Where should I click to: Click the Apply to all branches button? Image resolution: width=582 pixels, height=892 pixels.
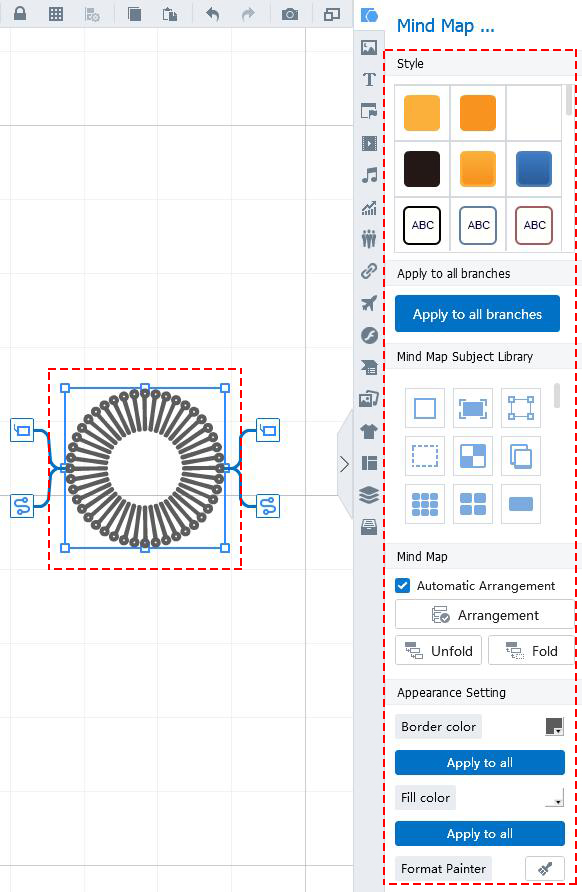coord(477,313)
